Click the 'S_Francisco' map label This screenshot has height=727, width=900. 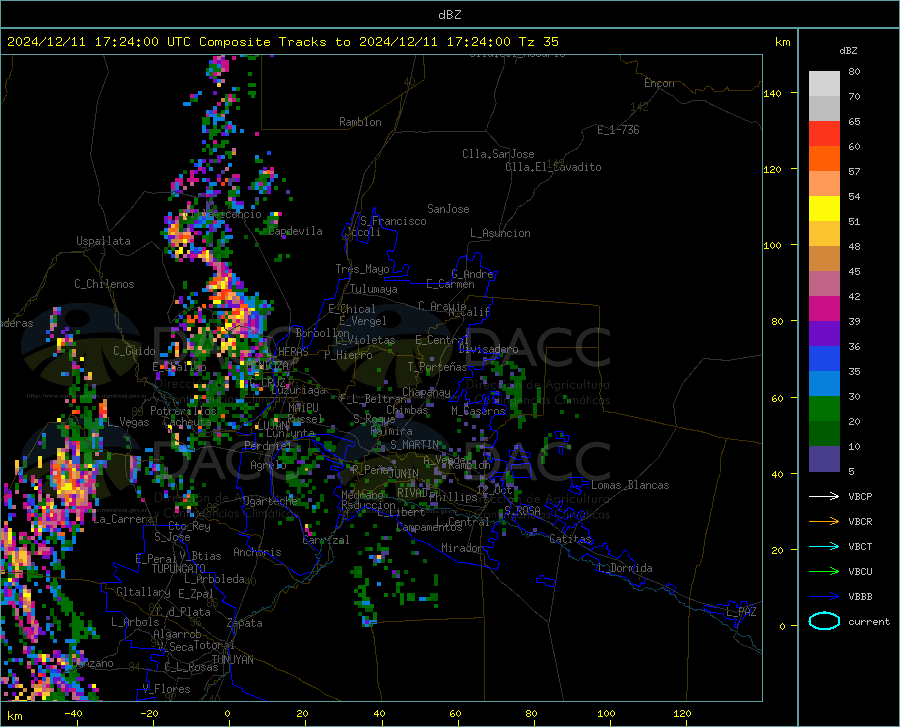click(x=393, y=221)
